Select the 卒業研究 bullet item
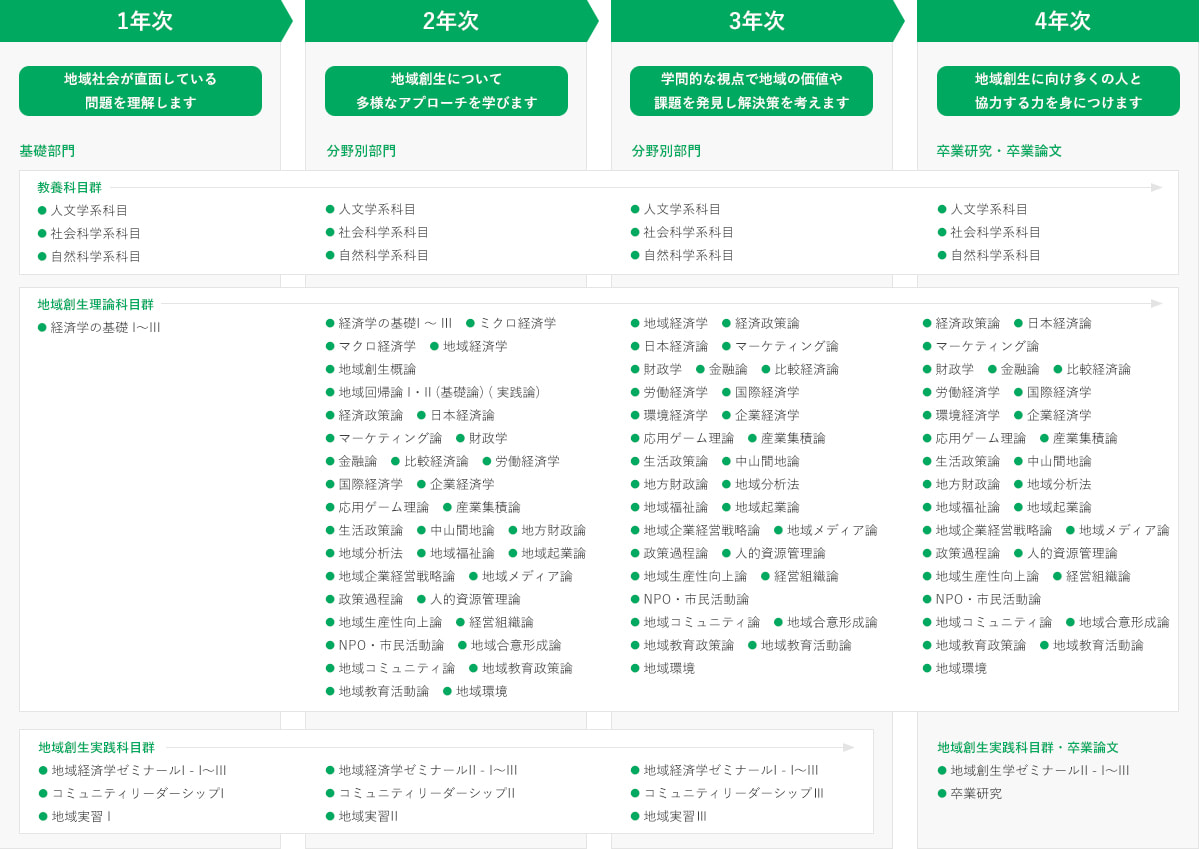 tap(976, 793)
